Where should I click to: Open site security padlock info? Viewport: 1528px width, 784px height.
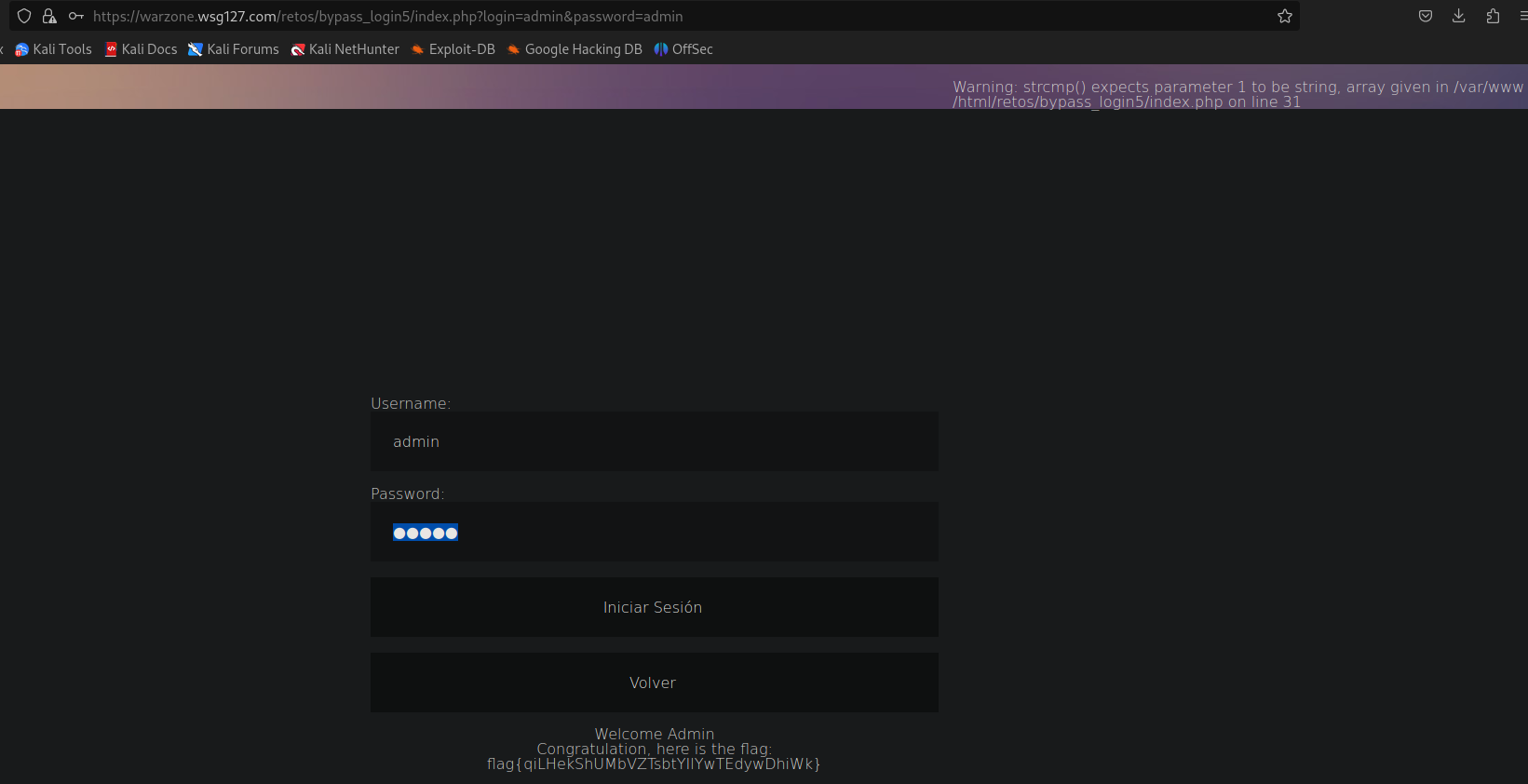tap(49, 16)
